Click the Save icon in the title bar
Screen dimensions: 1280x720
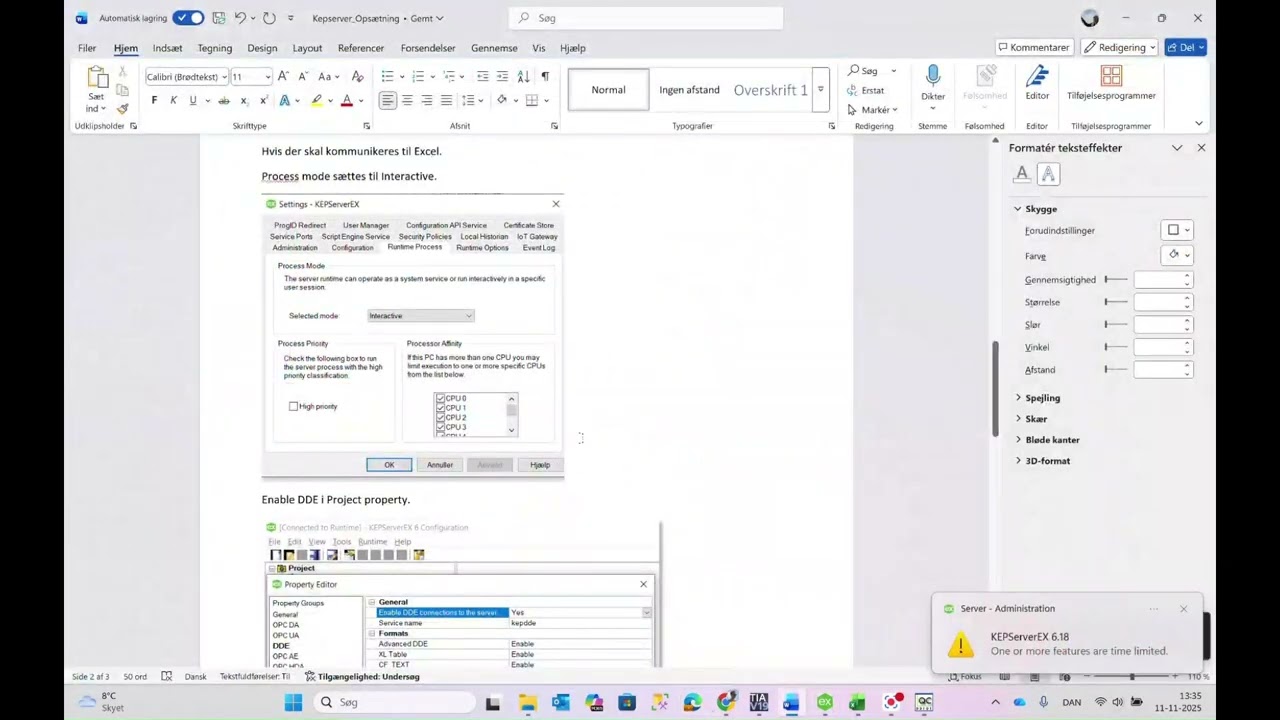point(218,18)
